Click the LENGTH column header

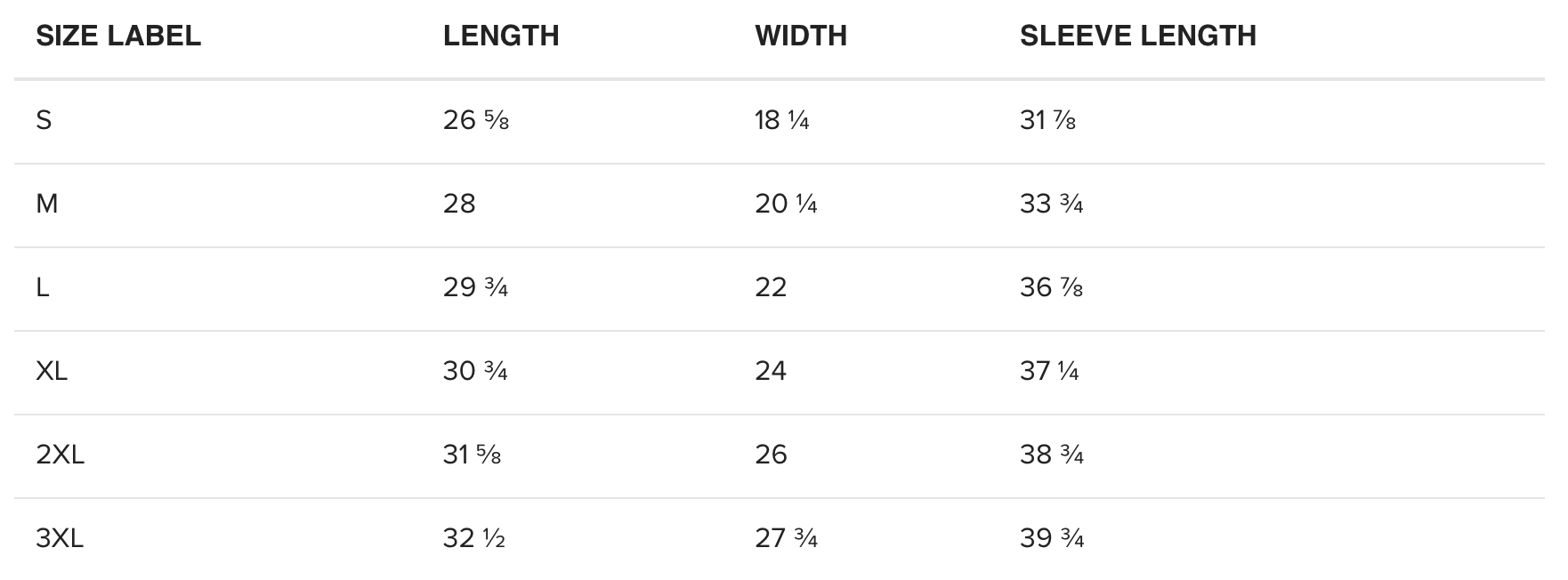click(x=501, y=36)
